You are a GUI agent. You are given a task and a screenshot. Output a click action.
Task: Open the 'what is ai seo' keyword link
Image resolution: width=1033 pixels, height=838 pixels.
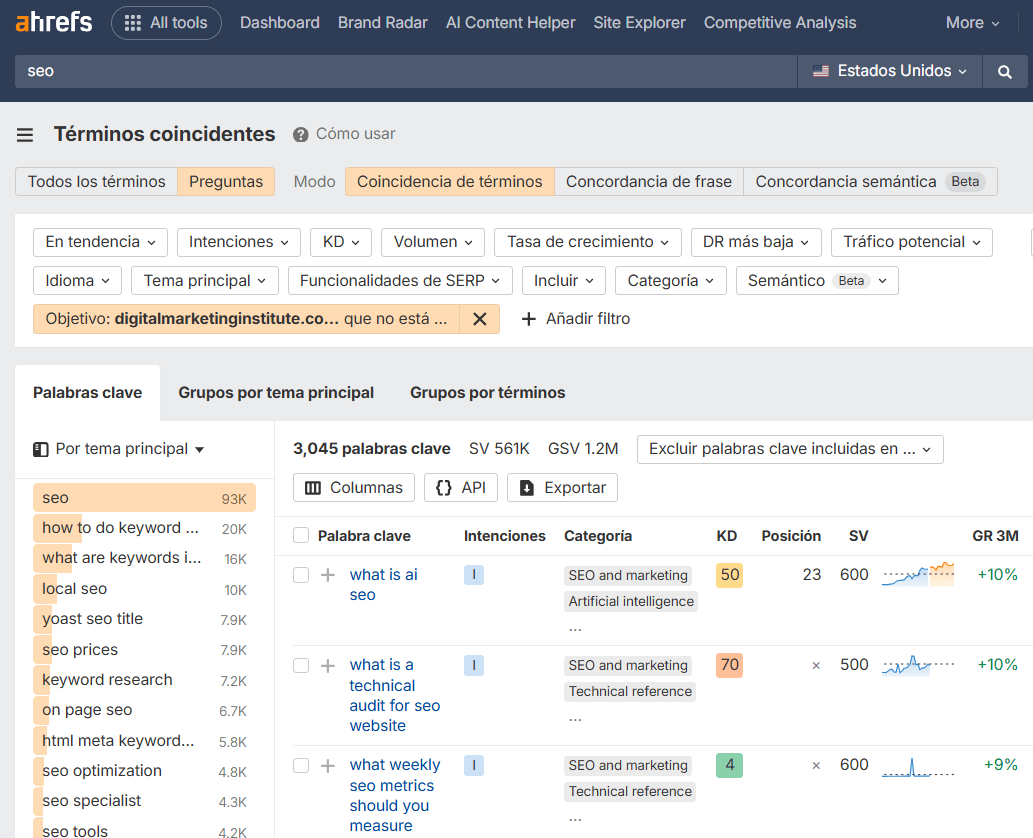383,585
